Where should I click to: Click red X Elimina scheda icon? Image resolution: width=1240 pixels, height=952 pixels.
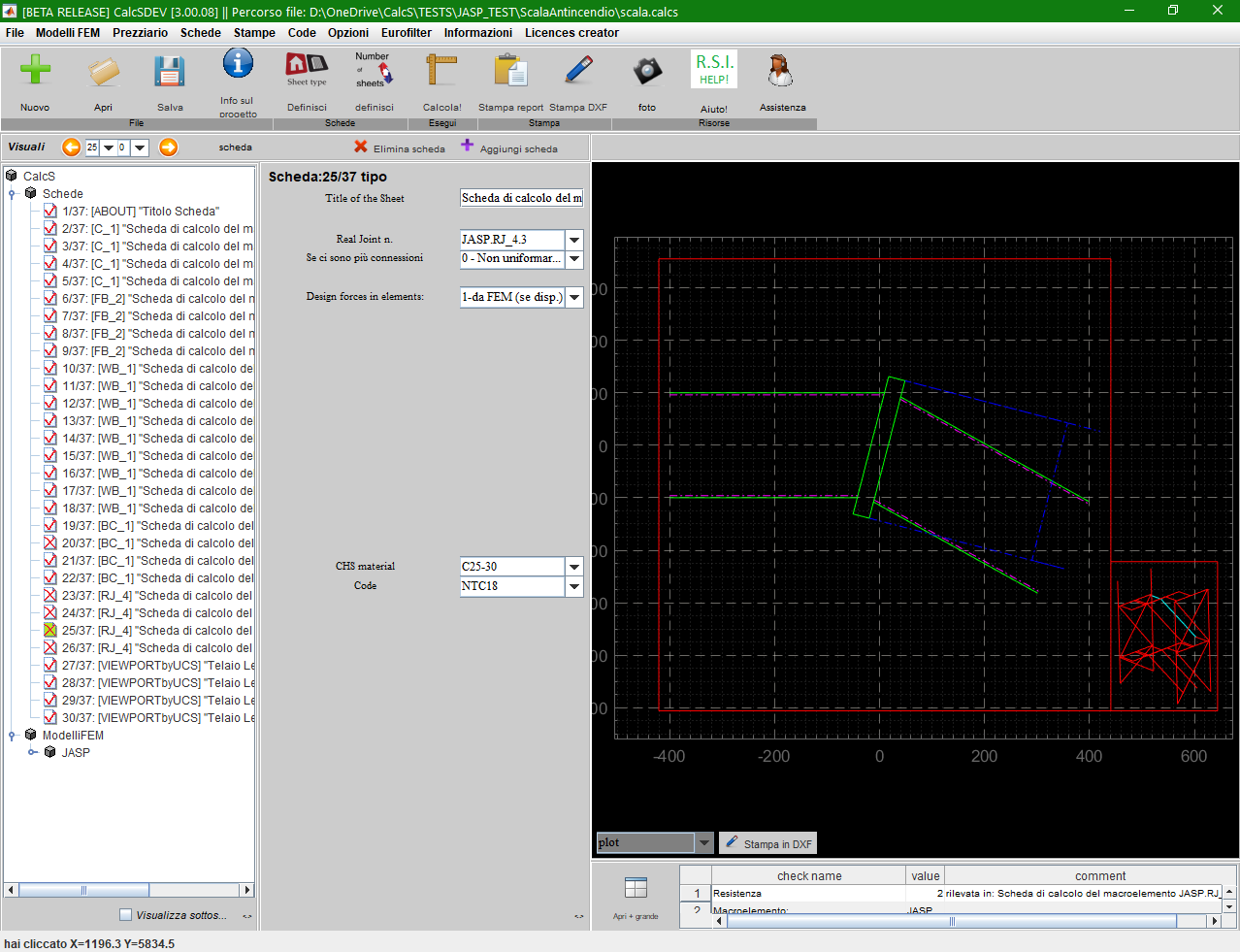[x=361, y=147]
